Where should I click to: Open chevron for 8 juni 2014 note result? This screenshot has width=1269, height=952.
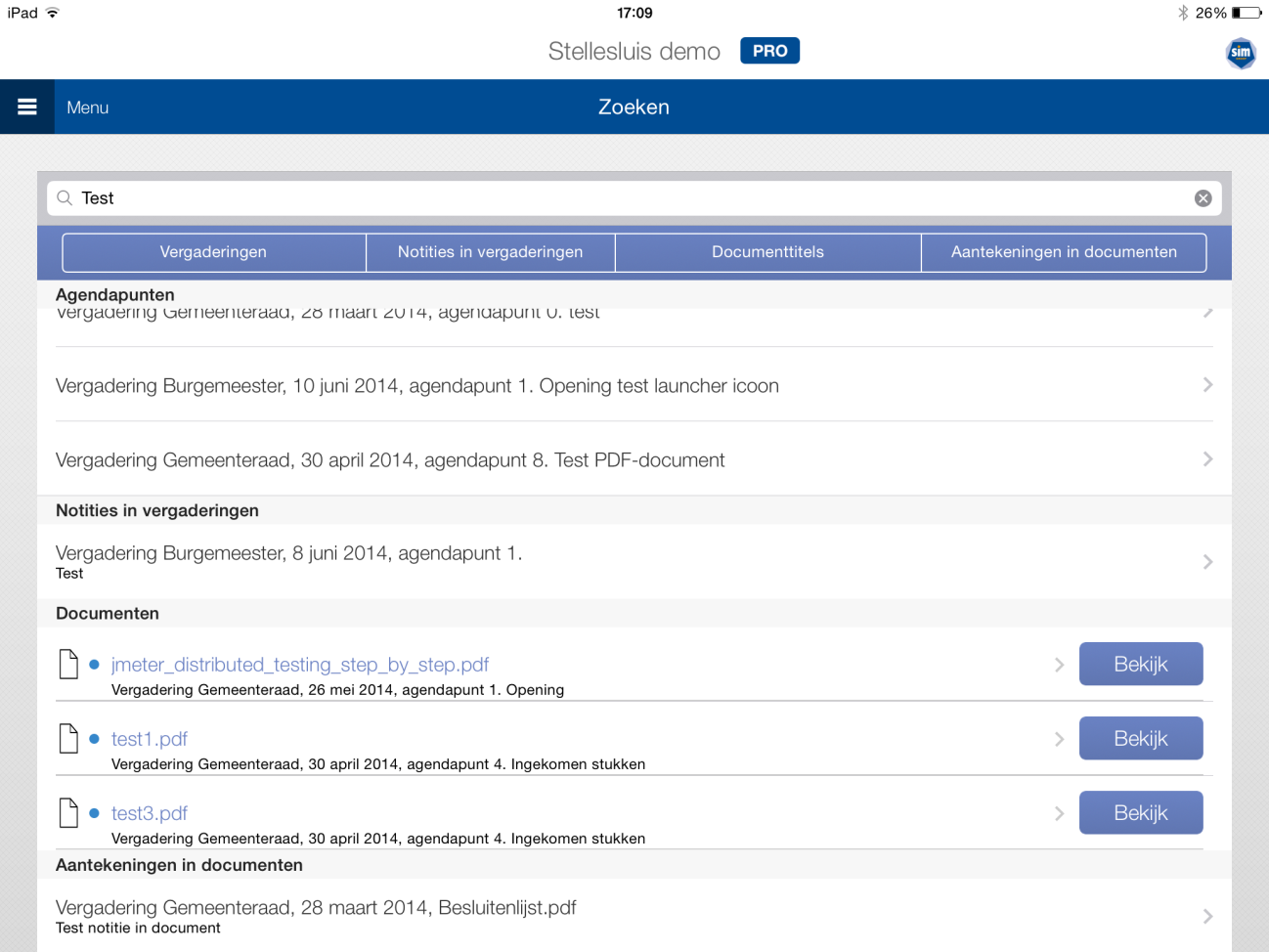coord(1207,562)
